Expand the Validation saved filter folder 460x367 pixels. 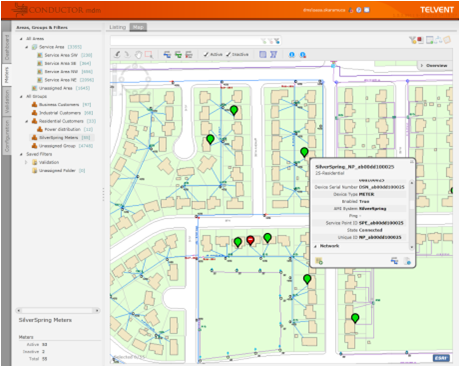[26, 162]
